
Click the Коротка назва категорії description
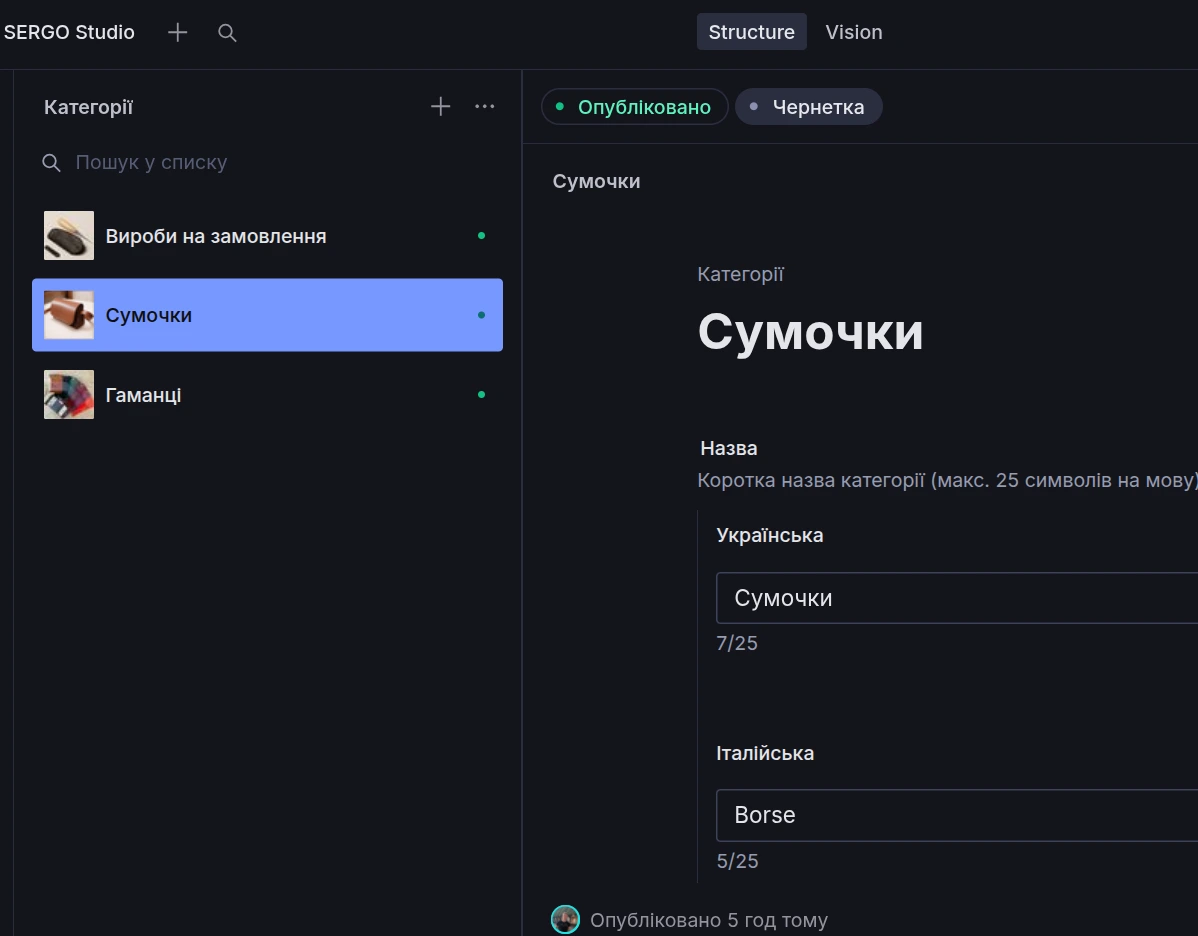[x=947, y=480]
